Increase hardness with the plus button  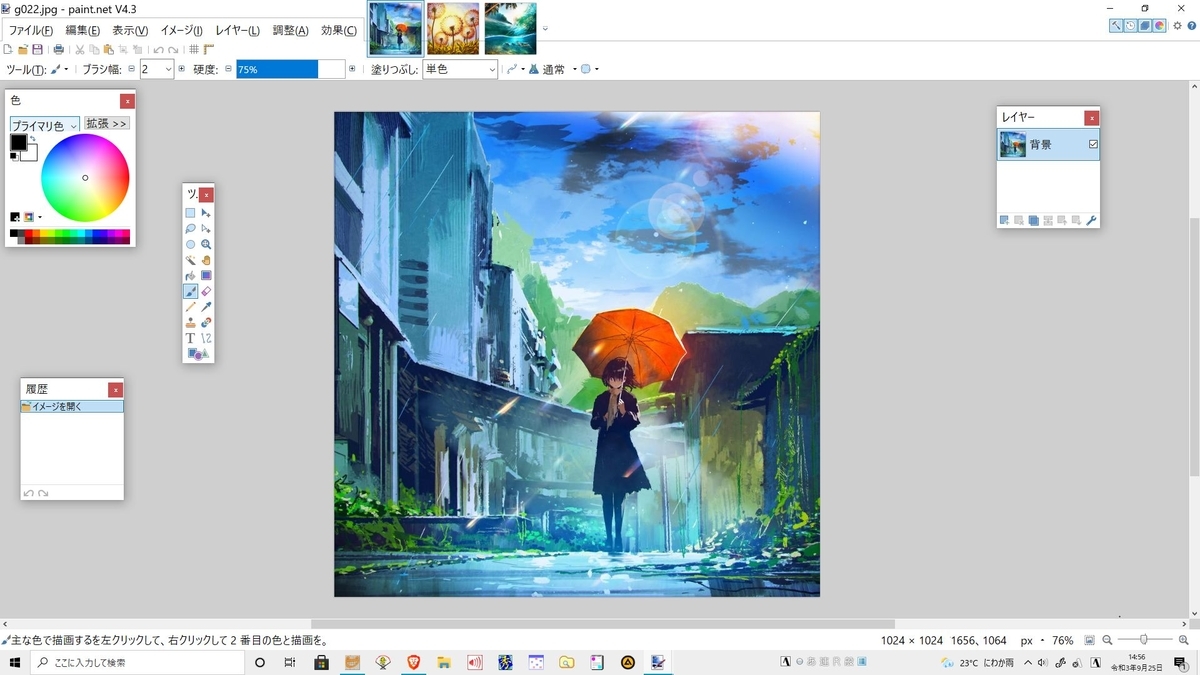[352, 69]
